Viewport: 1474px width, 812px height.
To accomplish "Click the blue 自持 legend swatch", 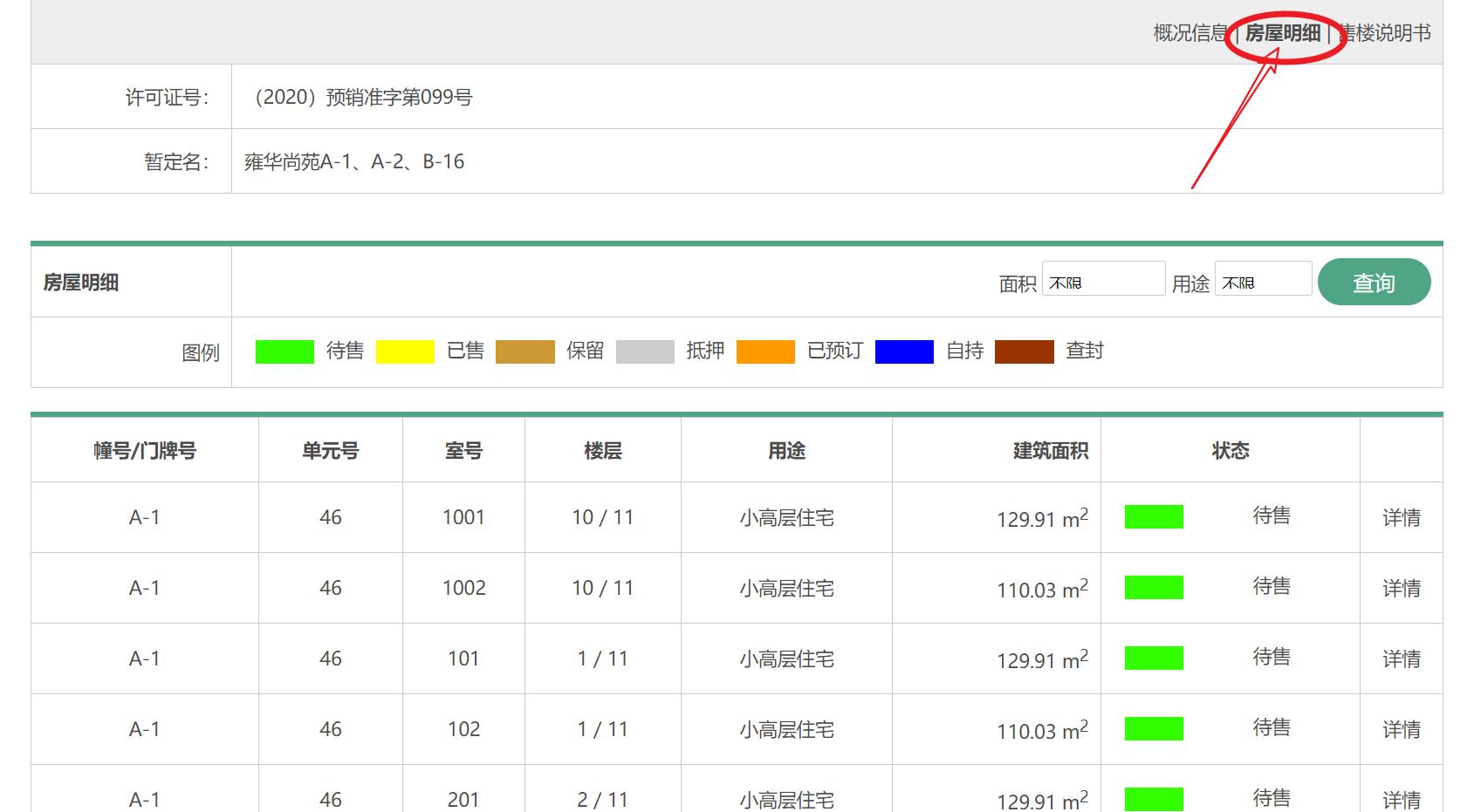I will pyautogui.click(x=905, y=351).
